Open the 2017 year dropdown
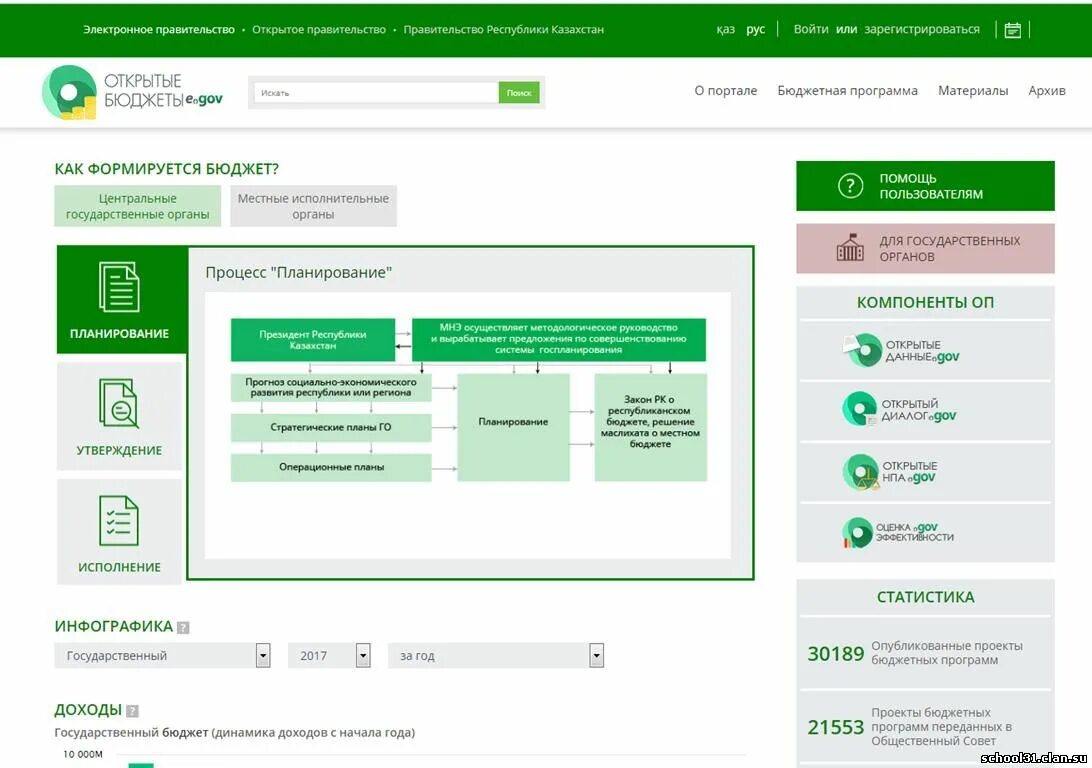 point(329,655)
